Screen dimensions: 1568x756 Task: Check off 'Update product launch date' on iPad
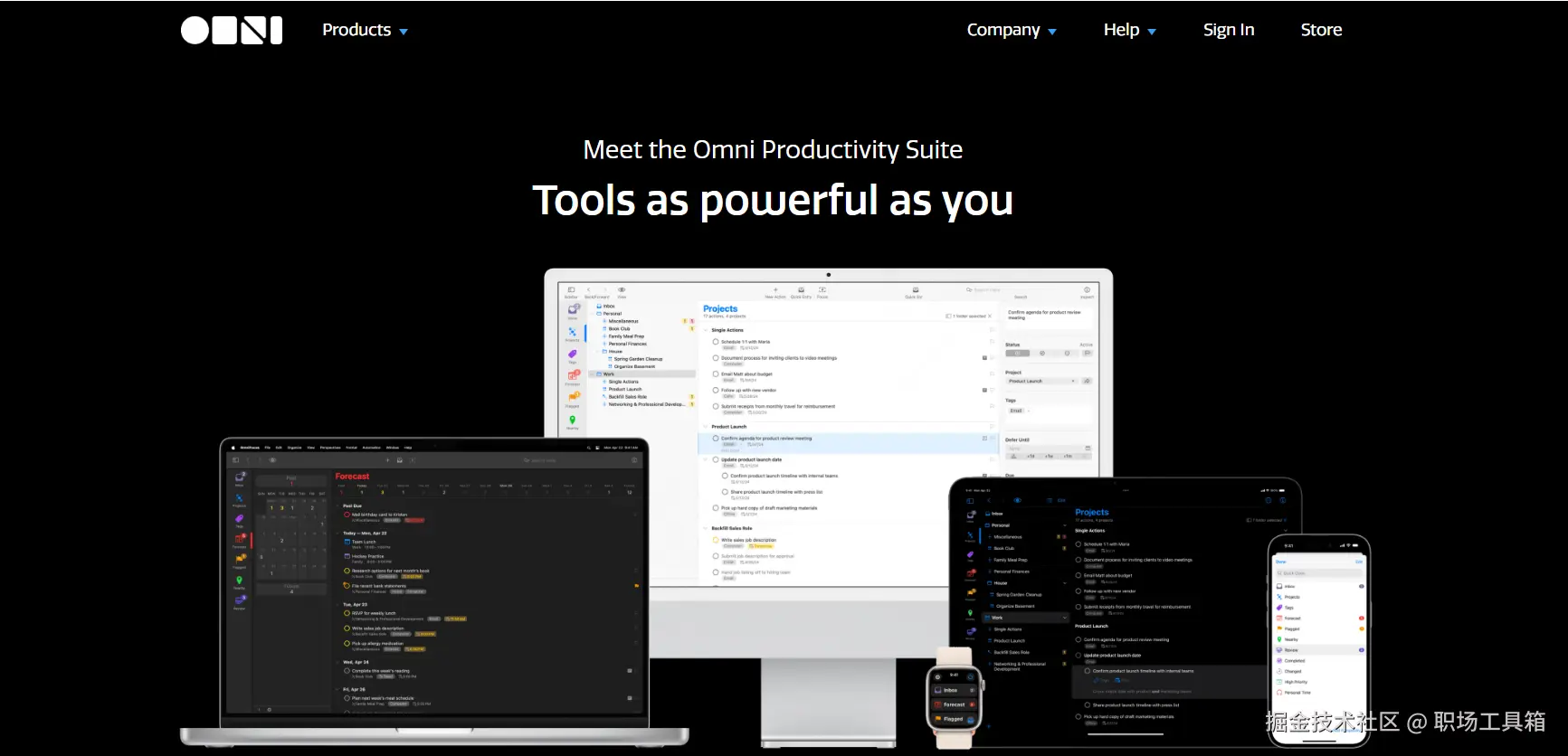[x=1079, y=655]
